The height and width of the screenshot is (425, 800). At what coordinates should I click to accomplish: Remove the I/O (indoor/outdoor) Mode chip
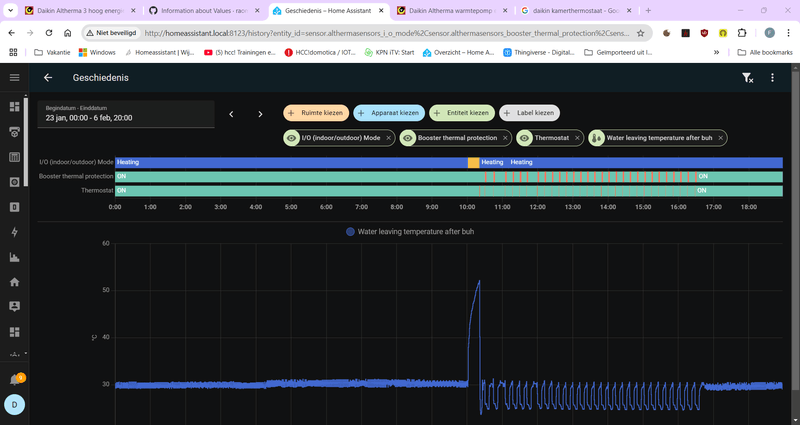click(x=388, y=138)
